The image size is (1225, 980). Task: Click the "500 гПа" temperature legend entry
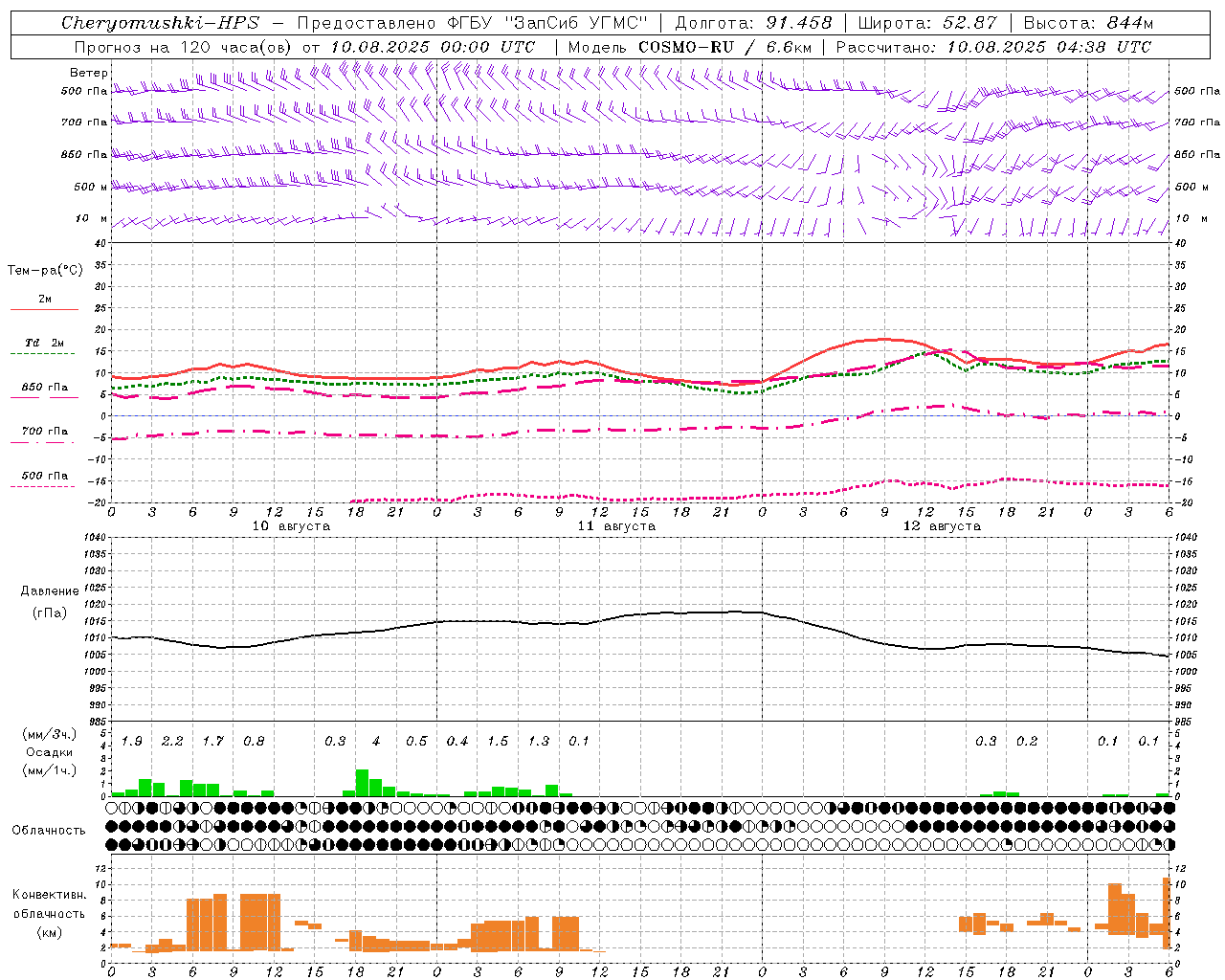pyautogui.click(x=45, y=476)
